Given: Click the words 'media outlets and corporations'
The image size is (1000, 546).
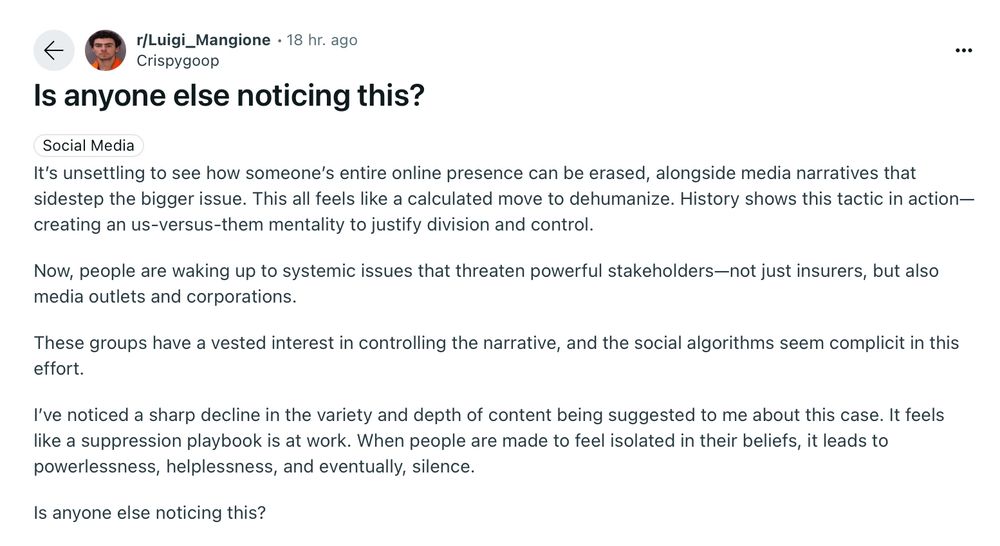Looking at the screenshot, I should click(x=163, y=297).
